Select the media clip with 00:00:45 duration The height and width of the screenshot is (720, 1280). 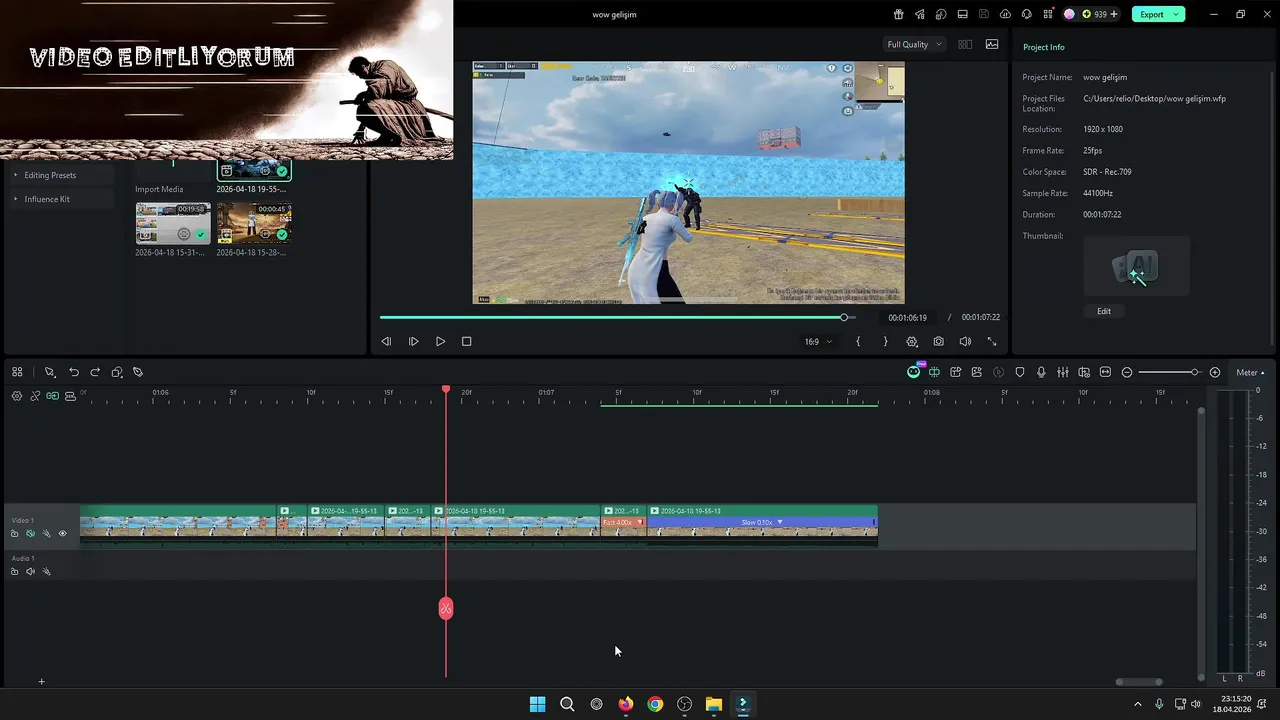coord(254,224)
